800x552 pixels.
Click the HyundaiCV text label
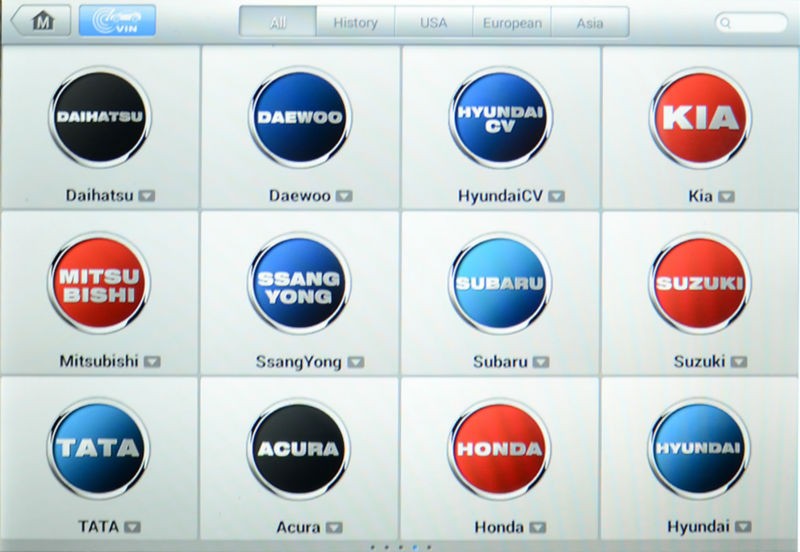501,196
